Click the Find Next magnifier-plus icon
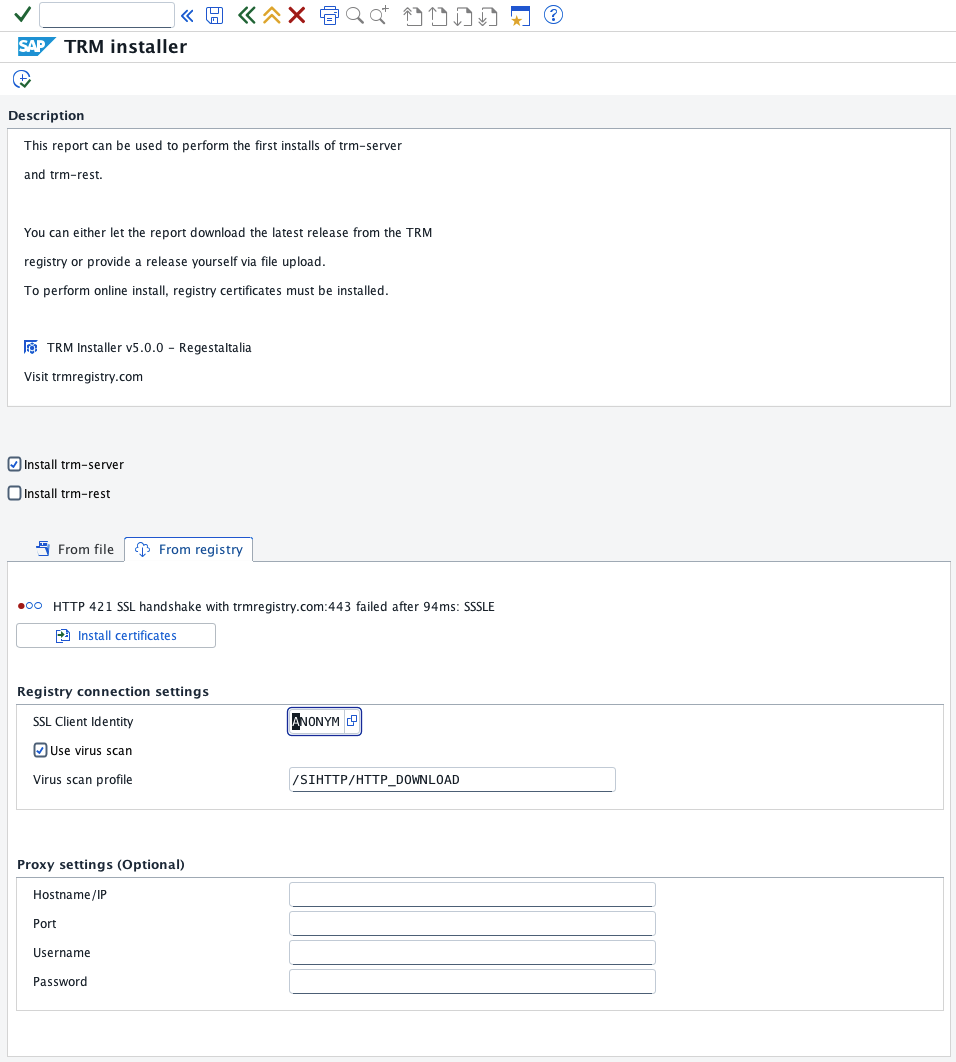956x1062 pixels. coord(379,15)
